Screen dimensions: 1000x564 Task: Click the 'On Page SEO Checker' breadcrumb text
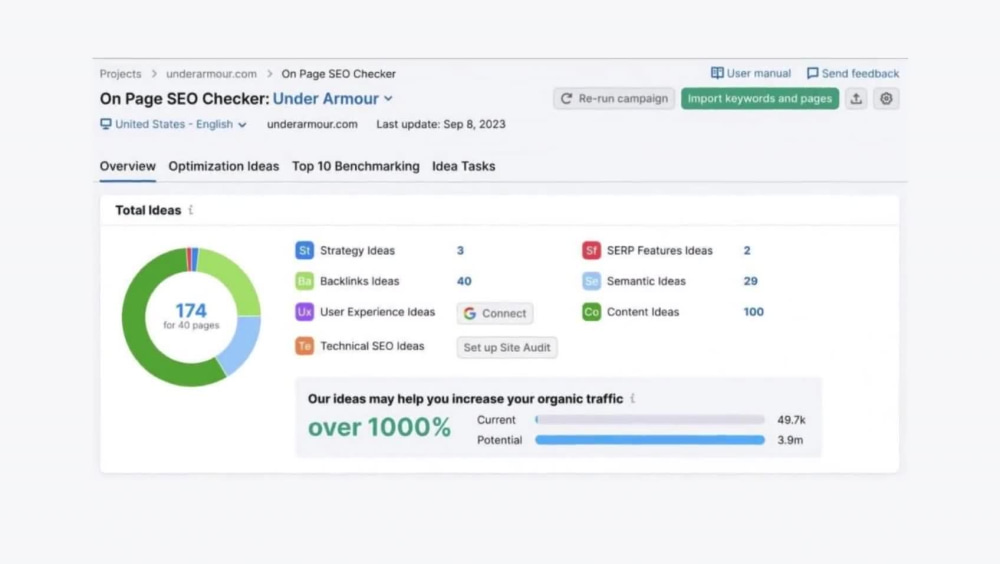pyautogui.click(x=339, y=73)
